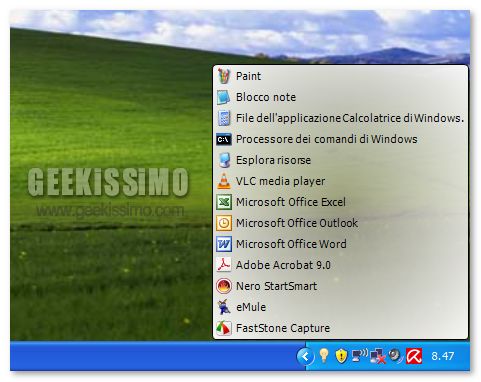Click the eMule donkey icon
481x382 pixels.
pos(224,307)
